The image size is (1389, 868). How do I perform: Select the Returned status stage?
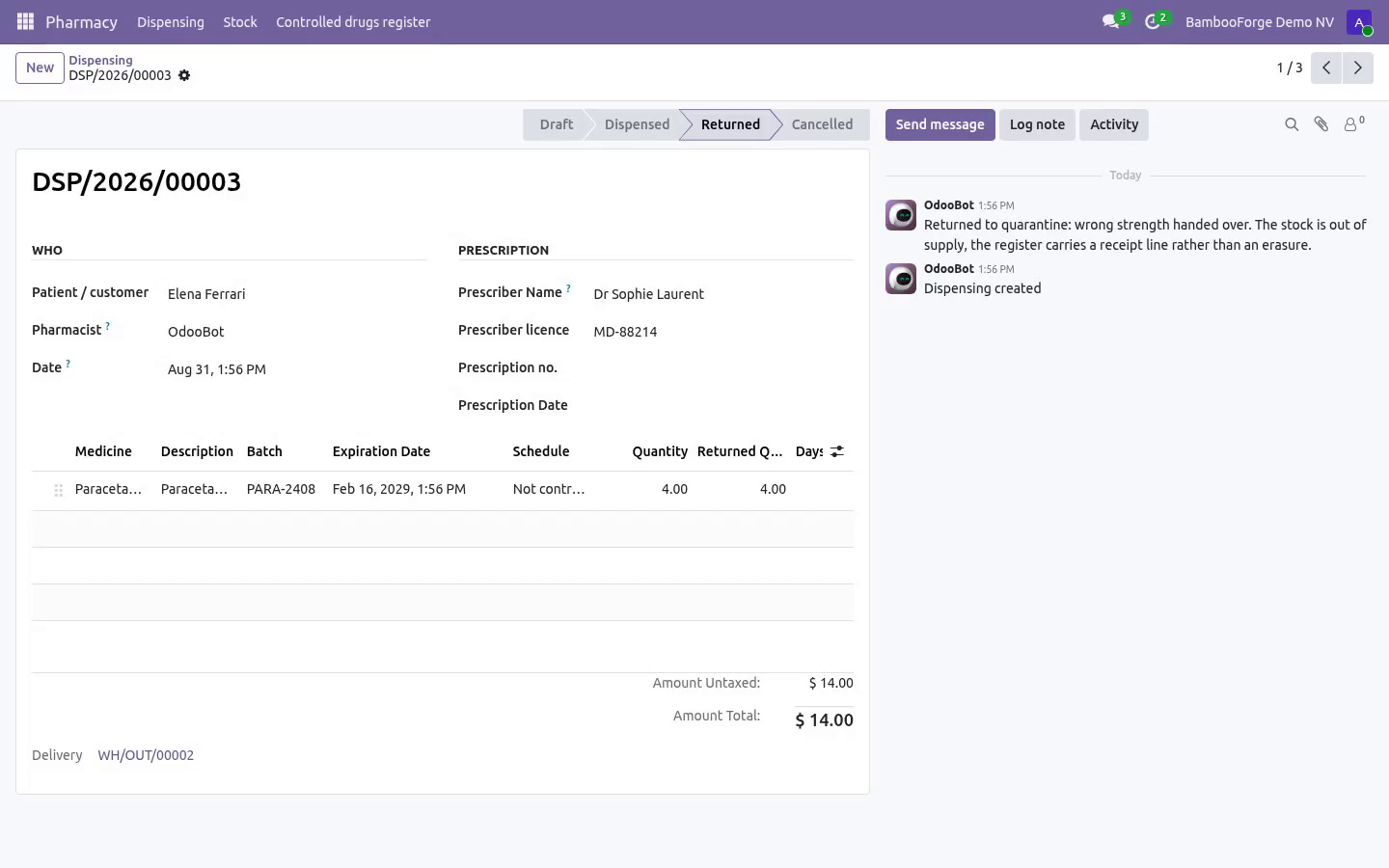730,124
